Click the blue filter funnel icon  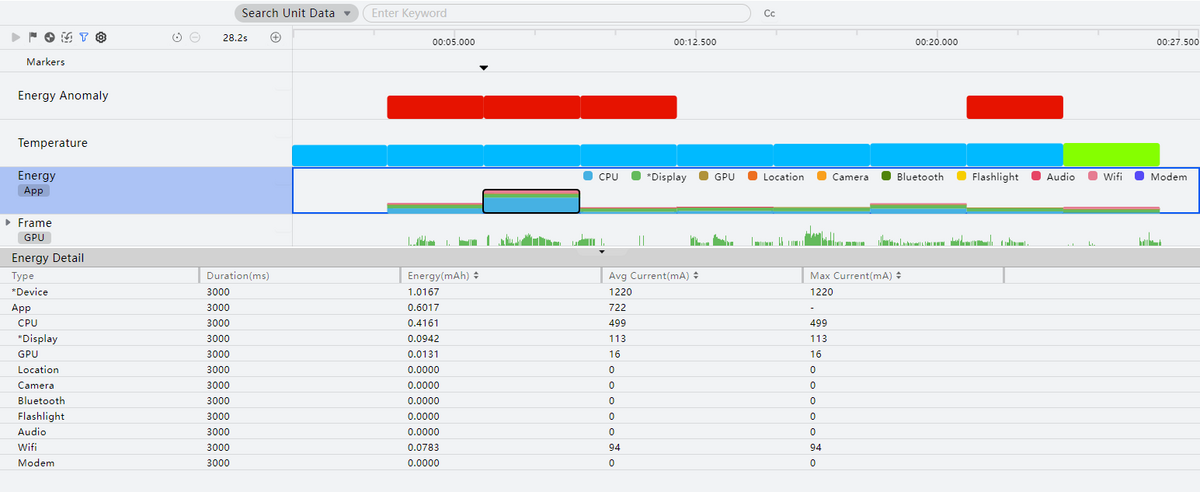[84, 37]
